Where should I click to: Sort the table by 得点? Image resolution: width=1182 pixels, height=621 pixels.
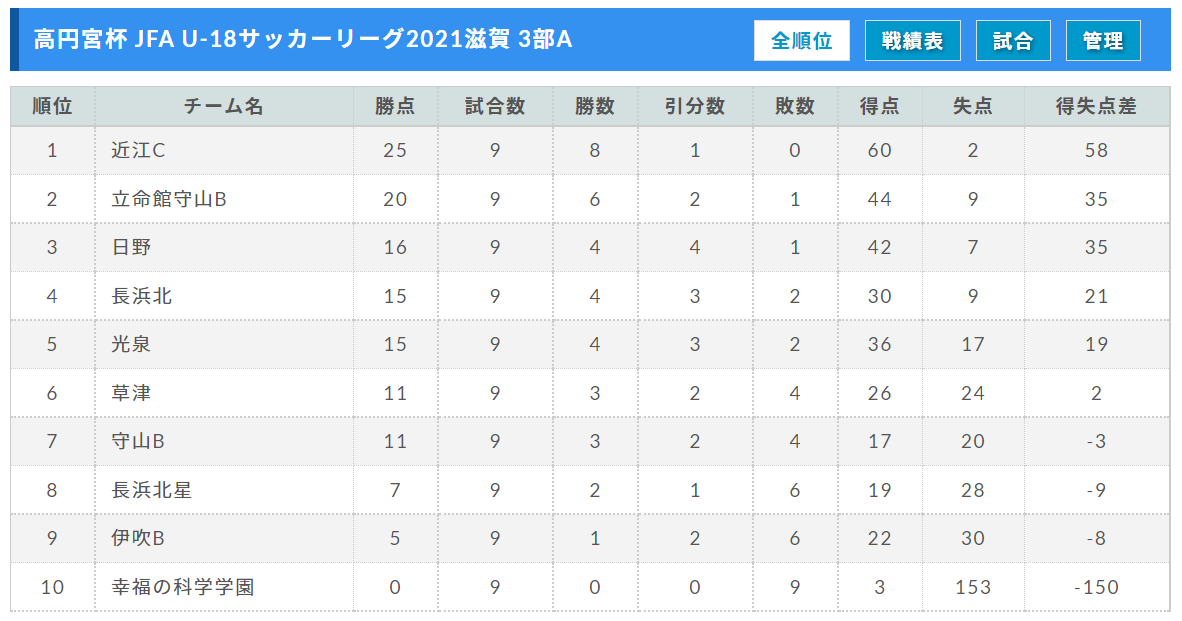click(880, 105)
